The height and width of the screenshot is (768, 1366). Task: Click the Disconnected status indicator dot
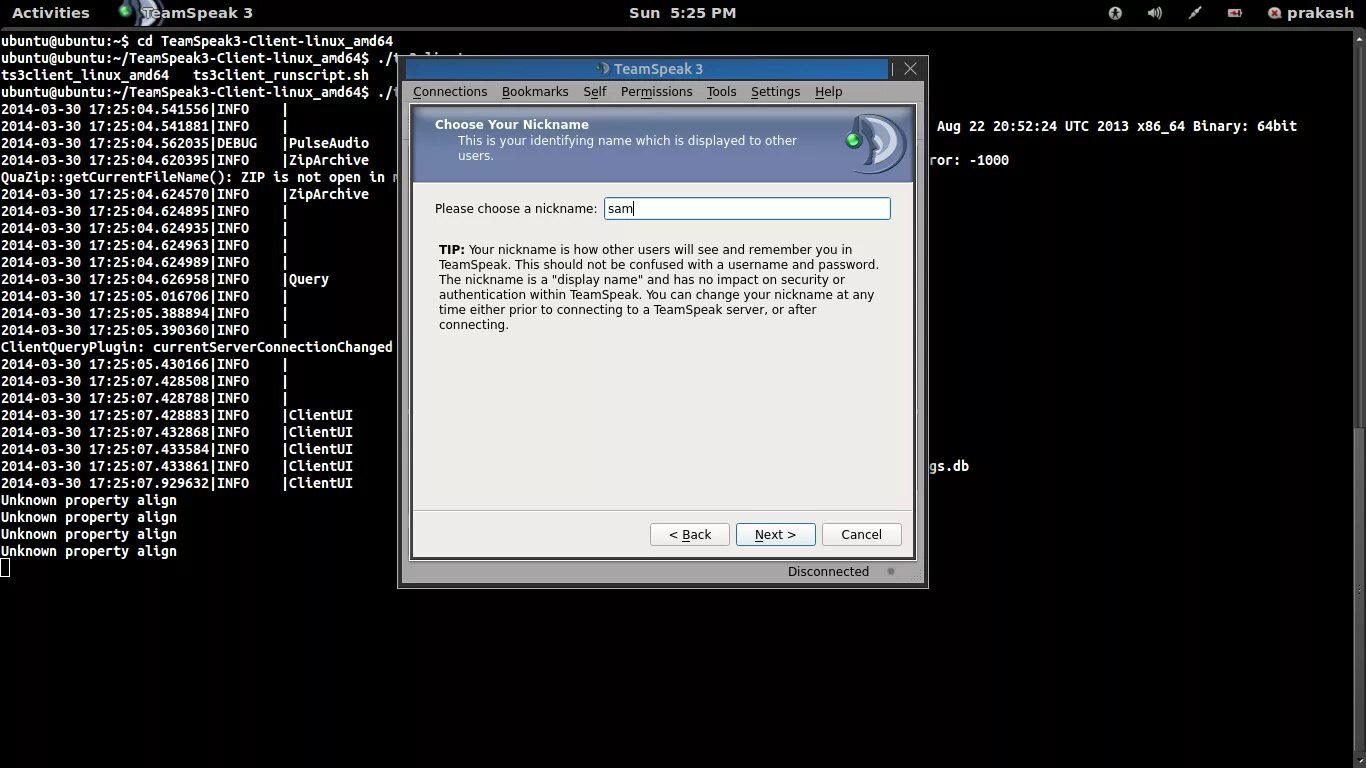(x=891, y=572)
